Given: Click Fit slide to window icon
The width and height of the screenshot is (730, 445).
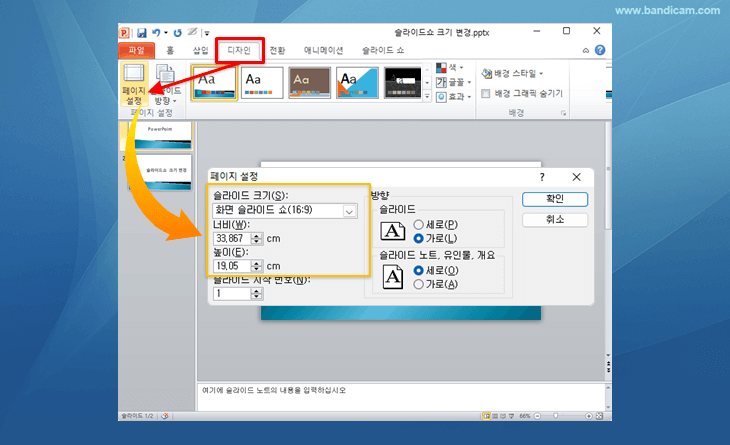Looking at the screenshot, I should coord(599,416).
